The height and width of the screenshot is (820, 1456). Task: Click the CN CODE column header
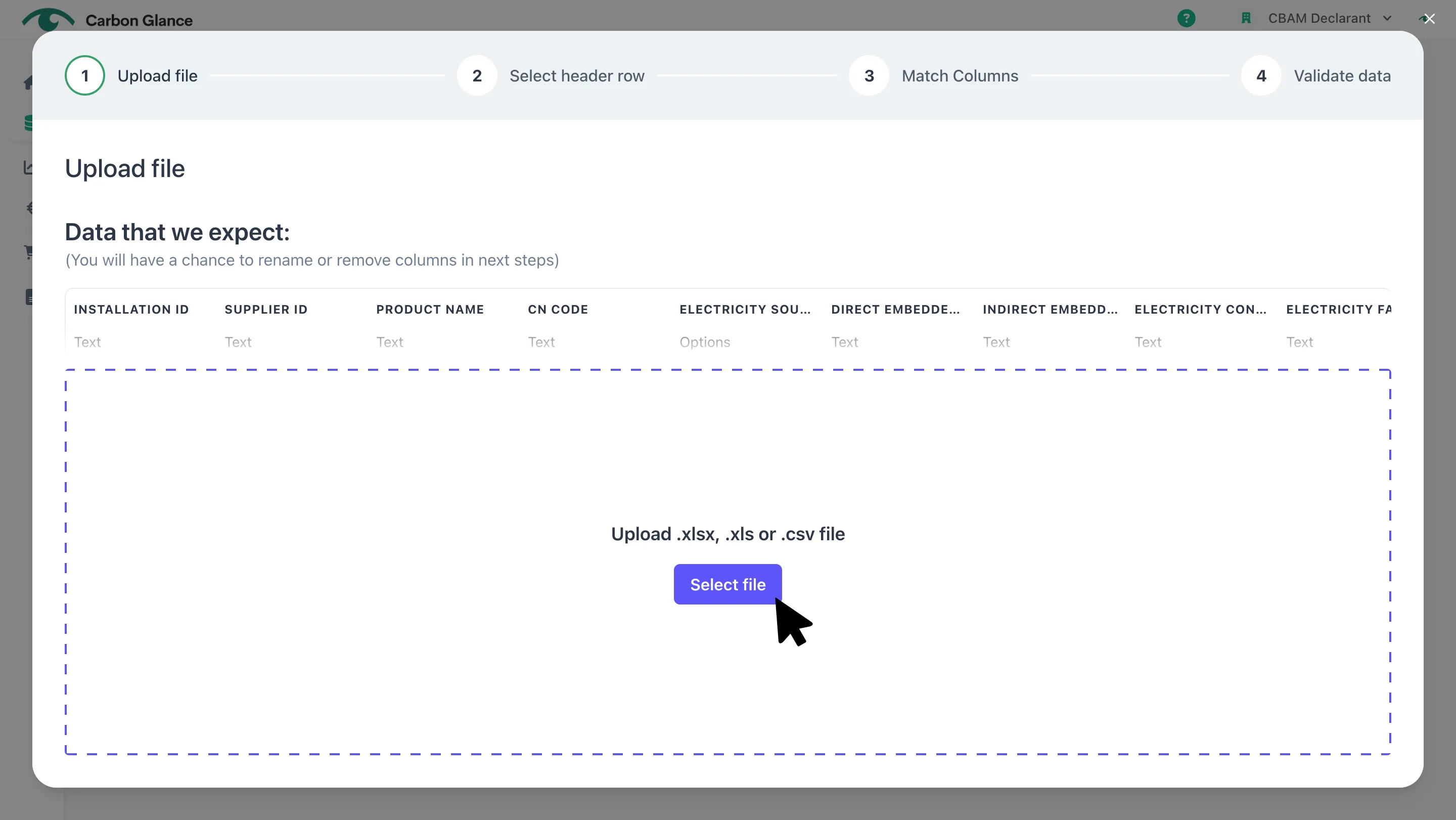[557, 310]
